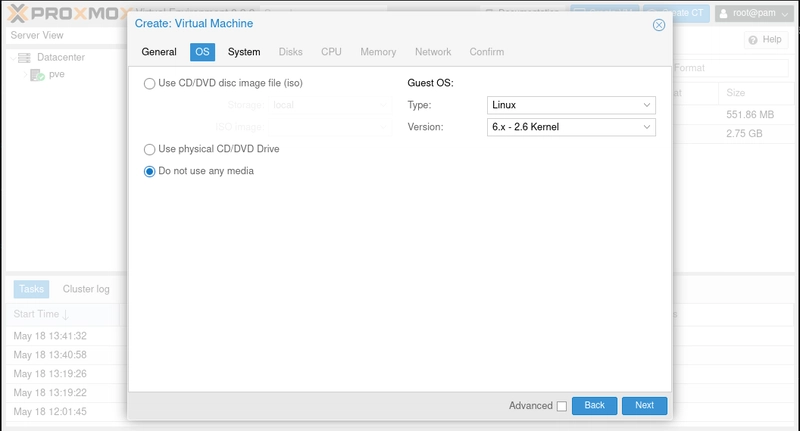Expand the root@pam user menu
The width and height of the screenshot is (800, 431).
tap(785, 13)
